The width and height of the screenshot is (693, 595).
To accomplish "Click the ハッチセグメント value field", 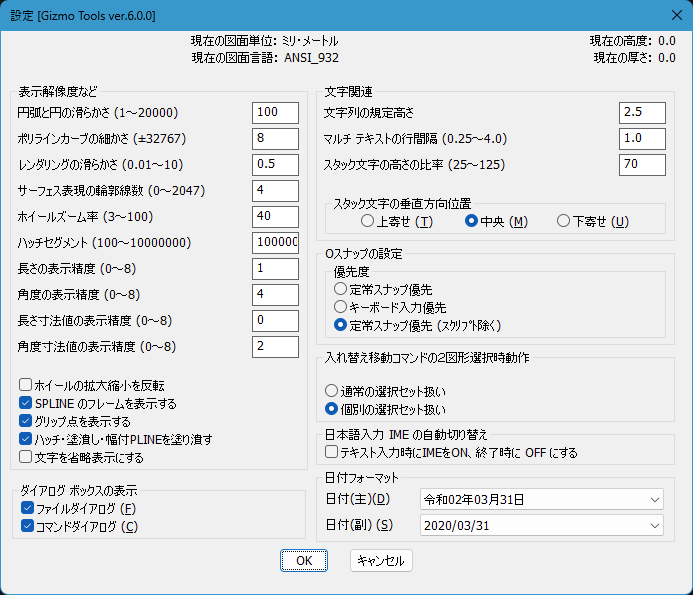I will (x=275, y=242).
